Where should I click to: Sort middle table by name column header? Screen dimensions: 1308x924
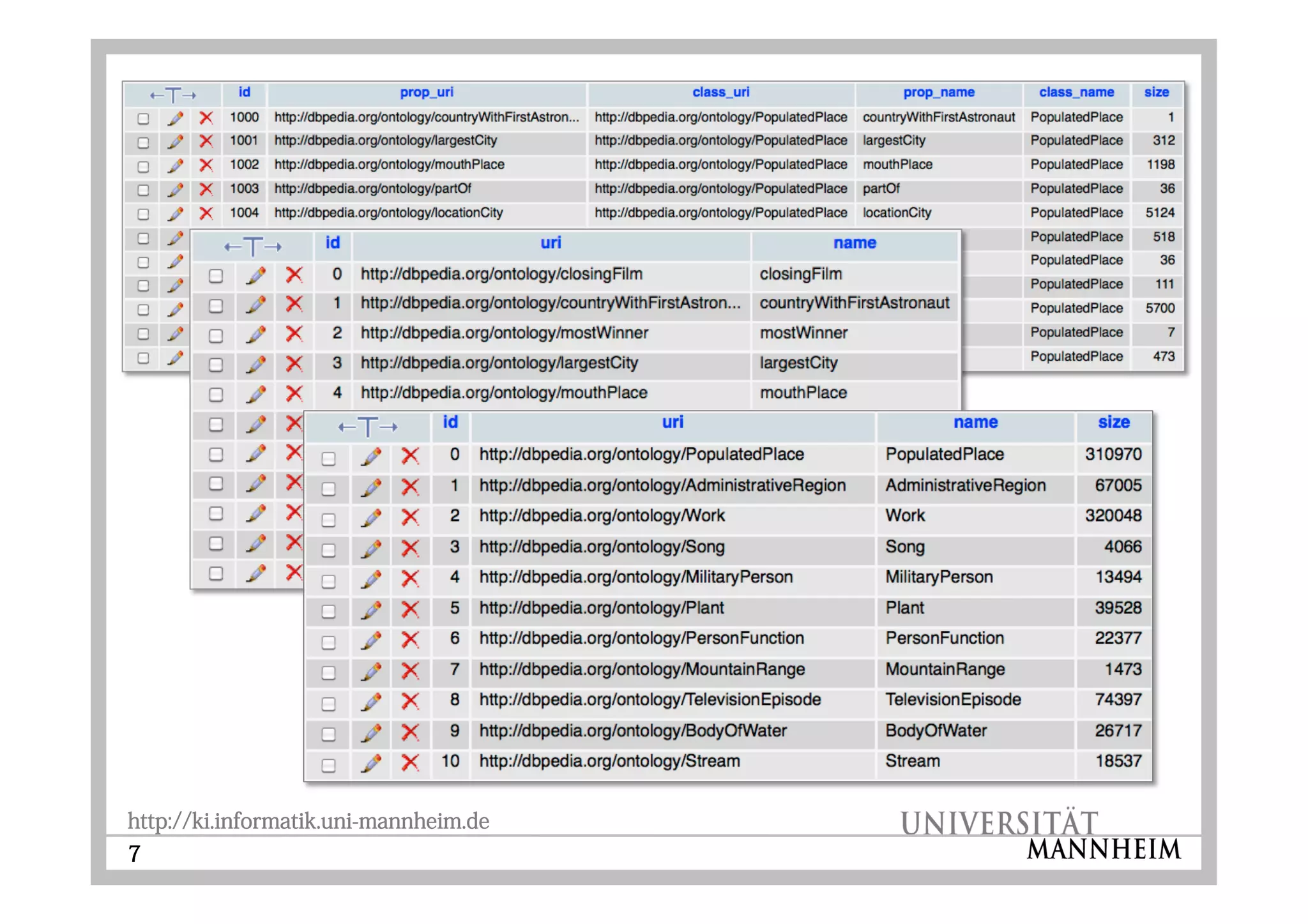(854, 243)
